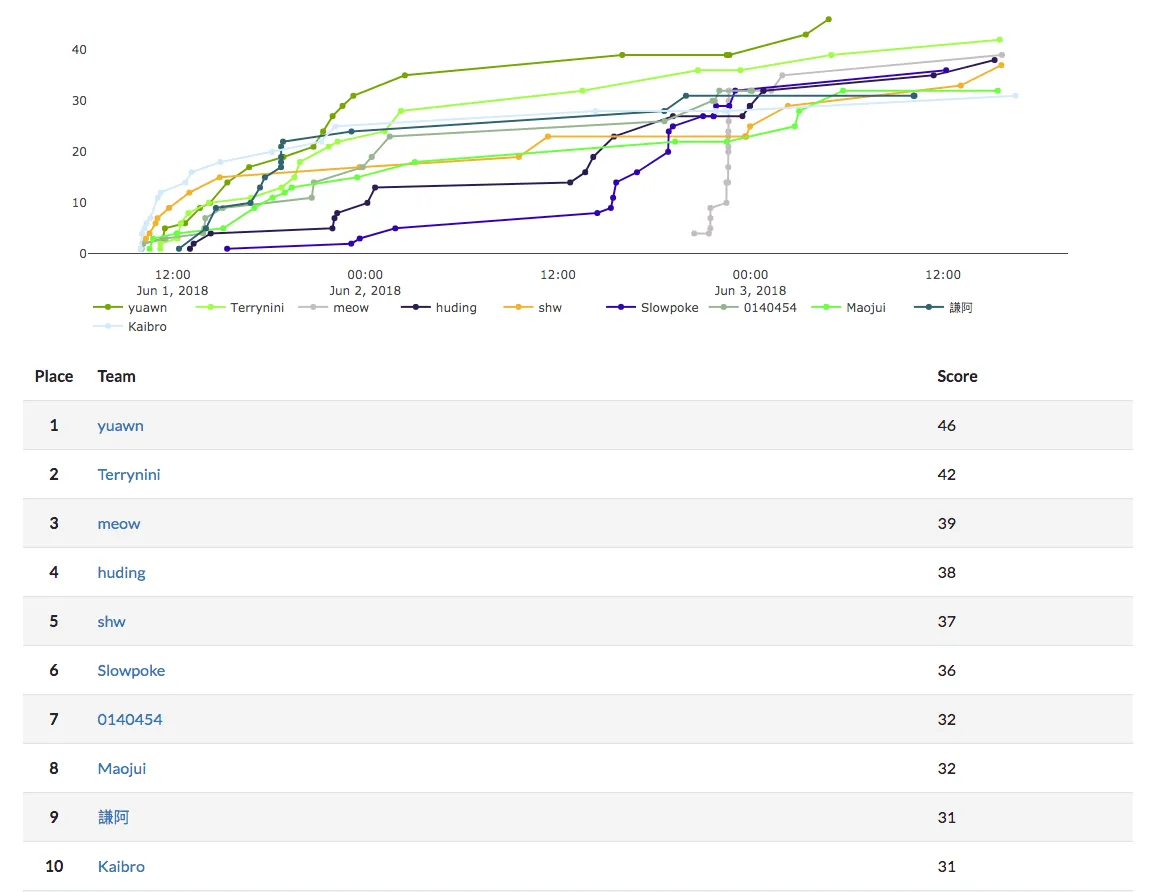Select score 31 in 謙阿's row
Screen dimensions: 1151x892
(x=946, y=817)
